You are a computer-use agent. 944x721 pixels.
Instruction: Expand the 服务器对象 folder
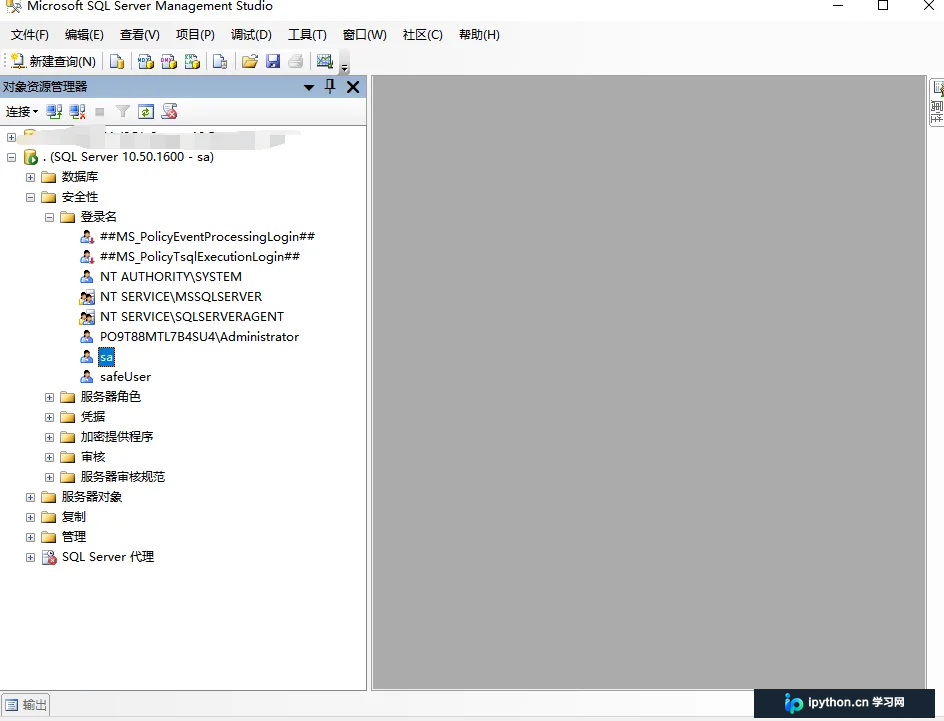pyautogui.click(x=31, y=497)
